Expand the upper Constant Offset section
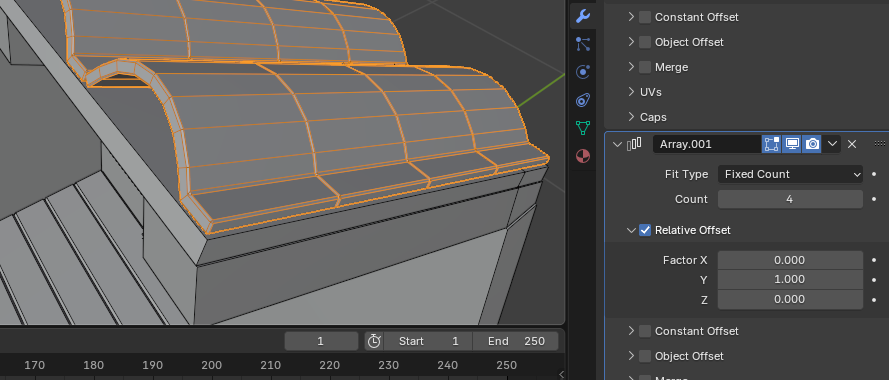This screenshot has width=889, height=380. pyautogui.click(x=631, y=17)
